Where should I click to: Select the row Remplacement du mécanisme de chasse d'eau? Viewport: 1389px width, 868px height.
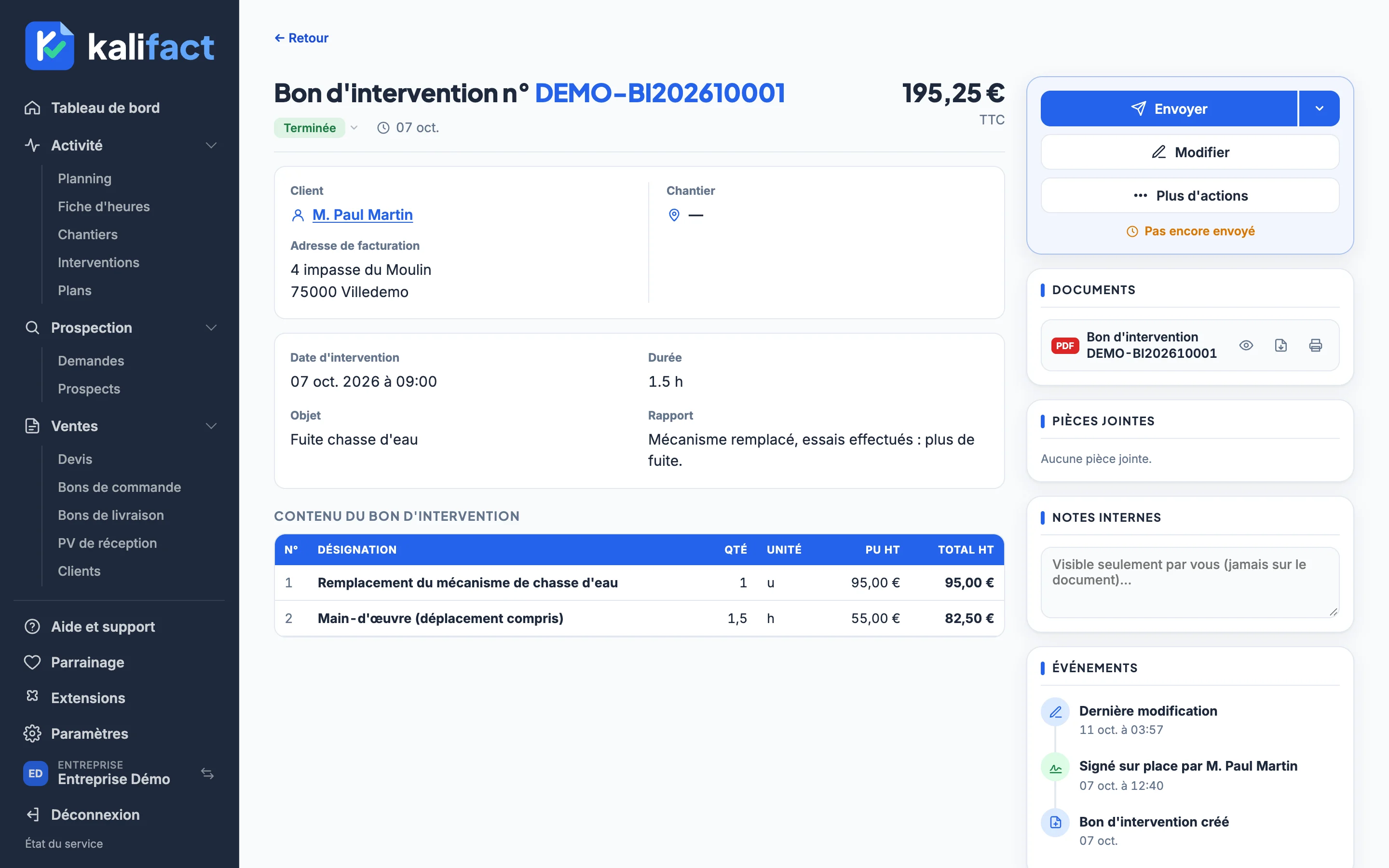639,583
